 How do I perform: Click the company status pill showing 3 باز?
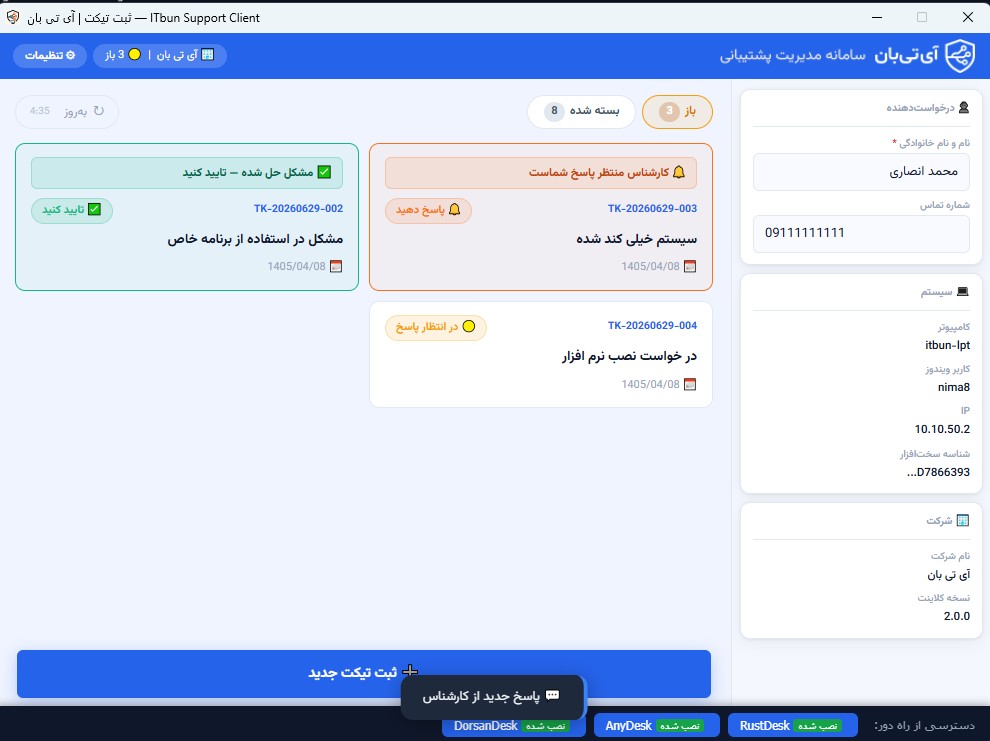point(160,56)
